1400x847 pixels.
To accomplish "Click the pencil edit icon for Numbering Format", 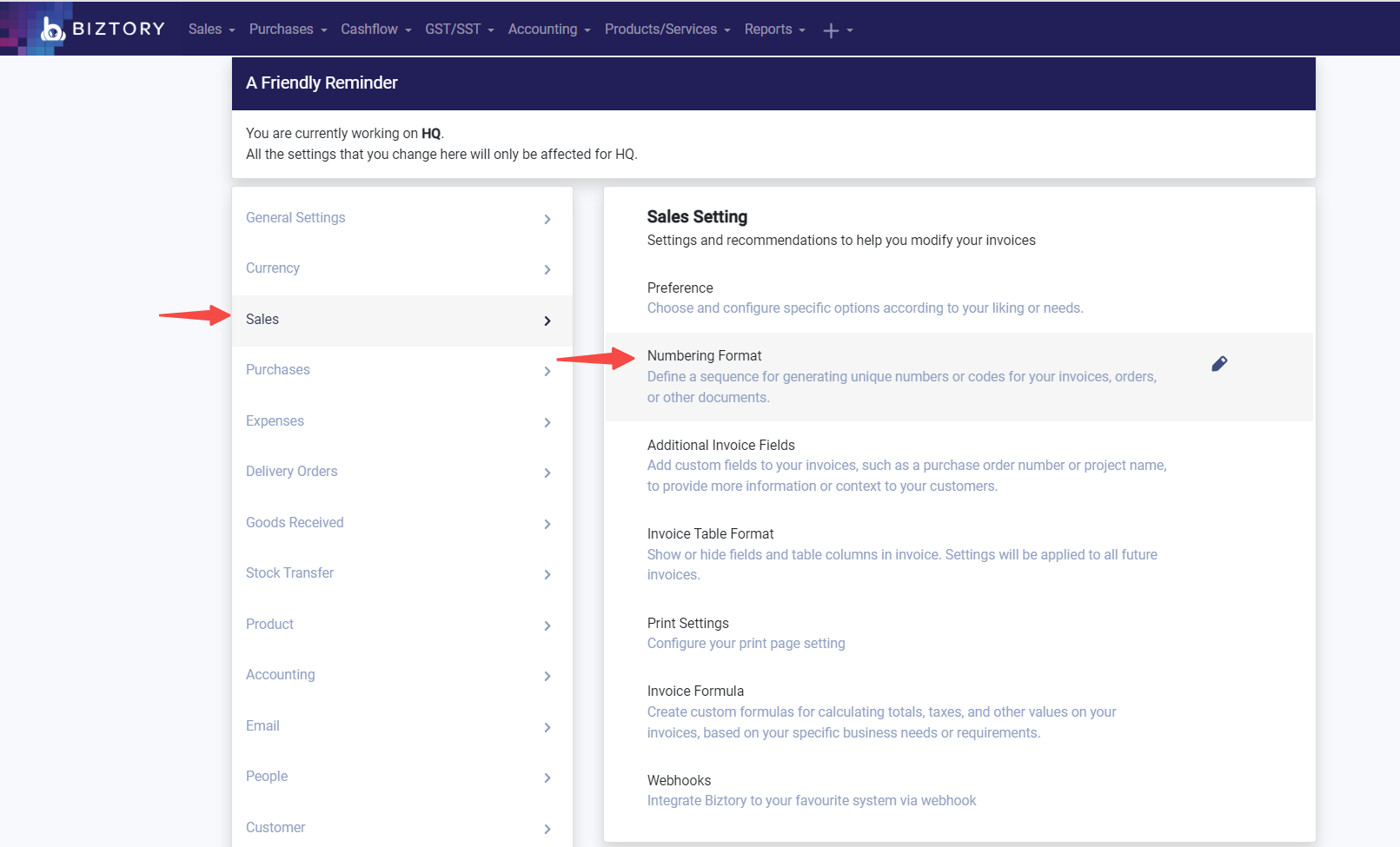I will (x=1219, y=364).
